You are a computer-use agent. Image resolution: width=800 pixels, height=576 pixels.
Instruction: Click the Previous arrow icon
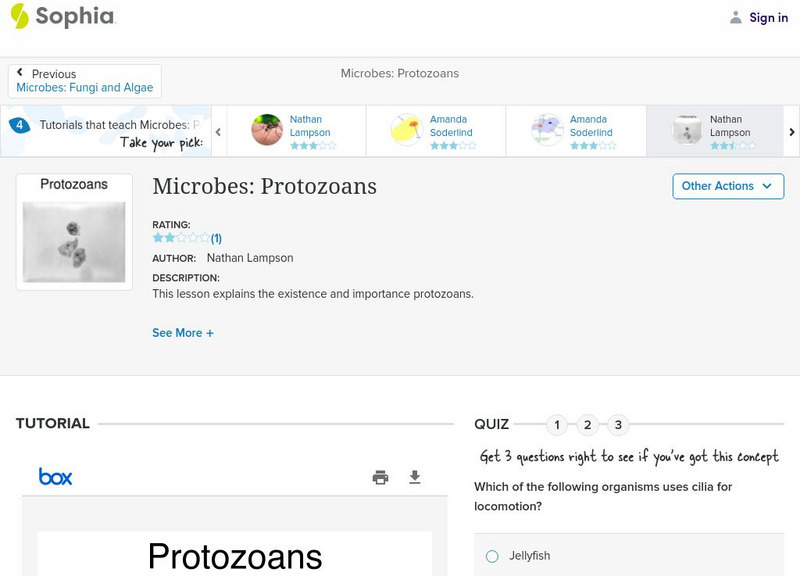21,73
